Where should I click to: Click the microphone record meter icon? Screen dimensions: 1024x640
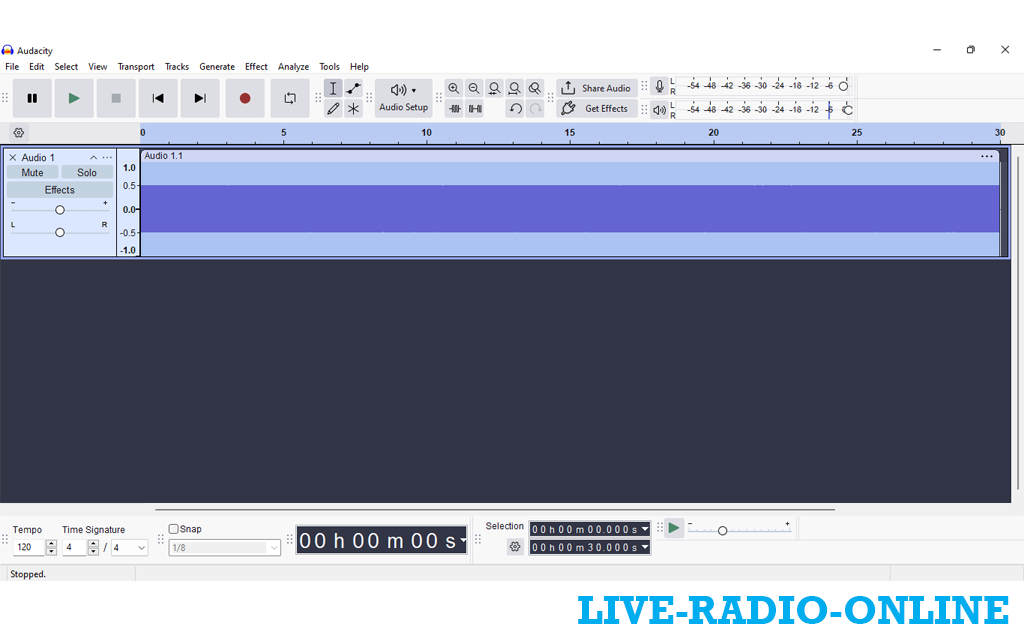[660, 86]
